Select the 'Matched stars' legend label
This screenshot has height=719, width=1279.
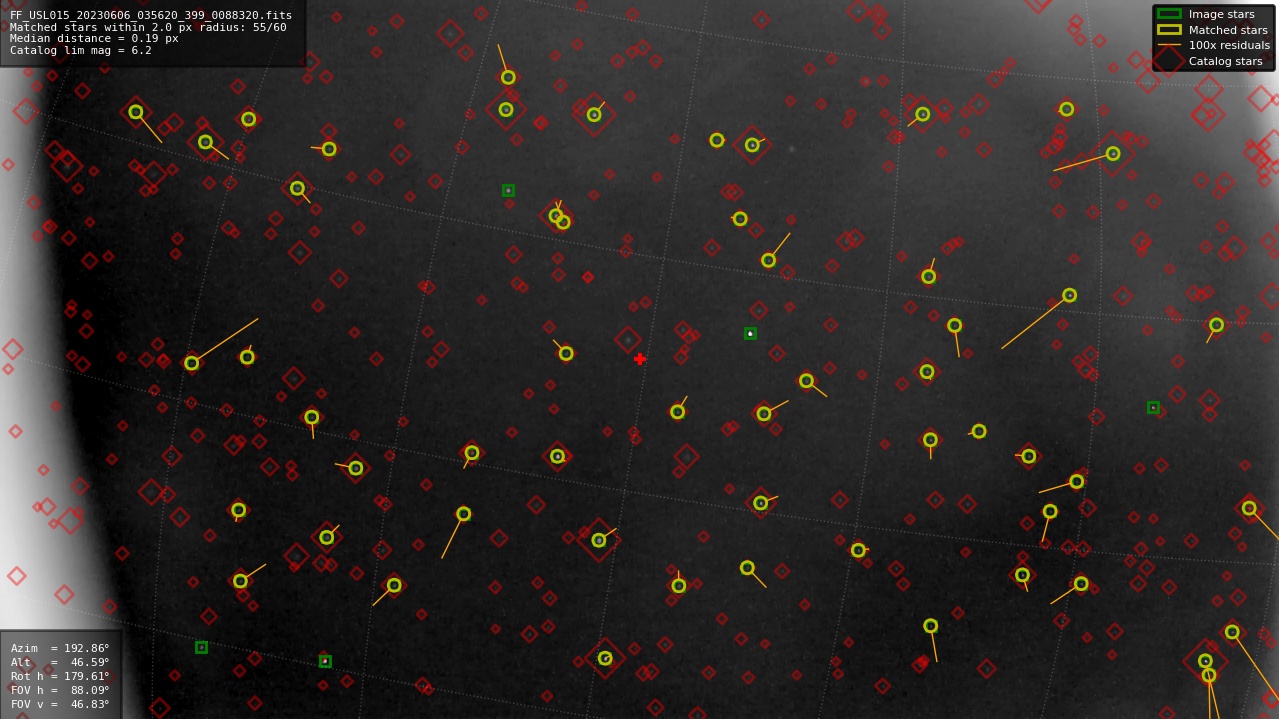[x=1228, y=30]
